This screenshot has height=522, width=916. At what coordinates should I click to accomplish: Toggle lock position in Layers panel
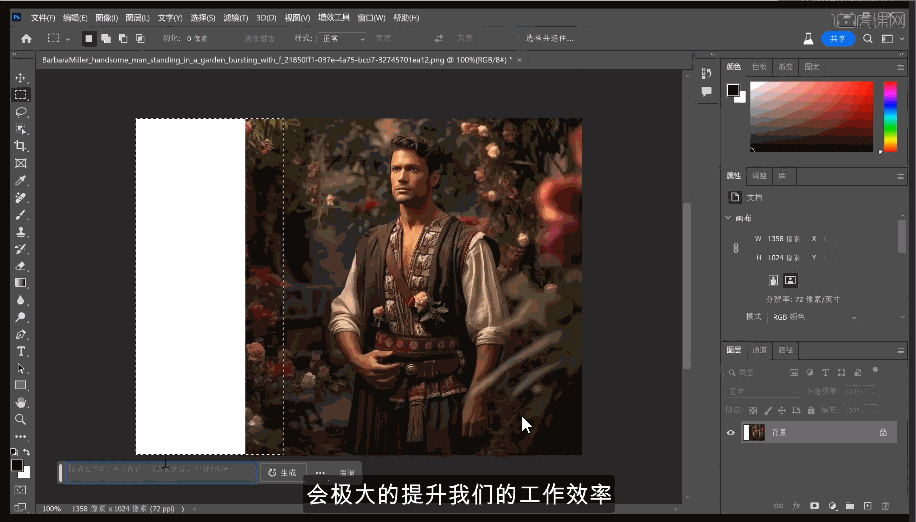tap(782, 410)
